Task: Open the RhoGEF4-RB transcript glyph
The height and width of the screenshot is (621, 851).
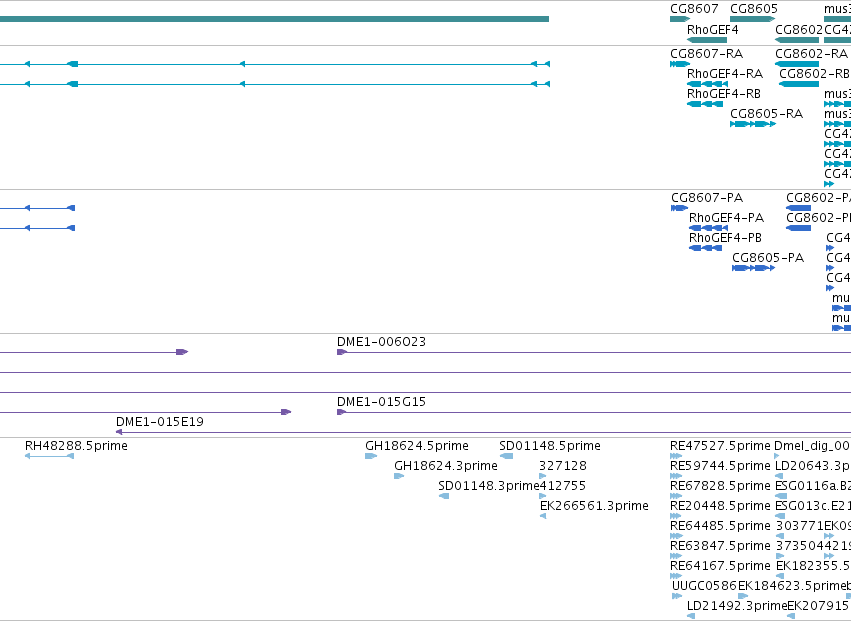Action: tap(704, 104)
